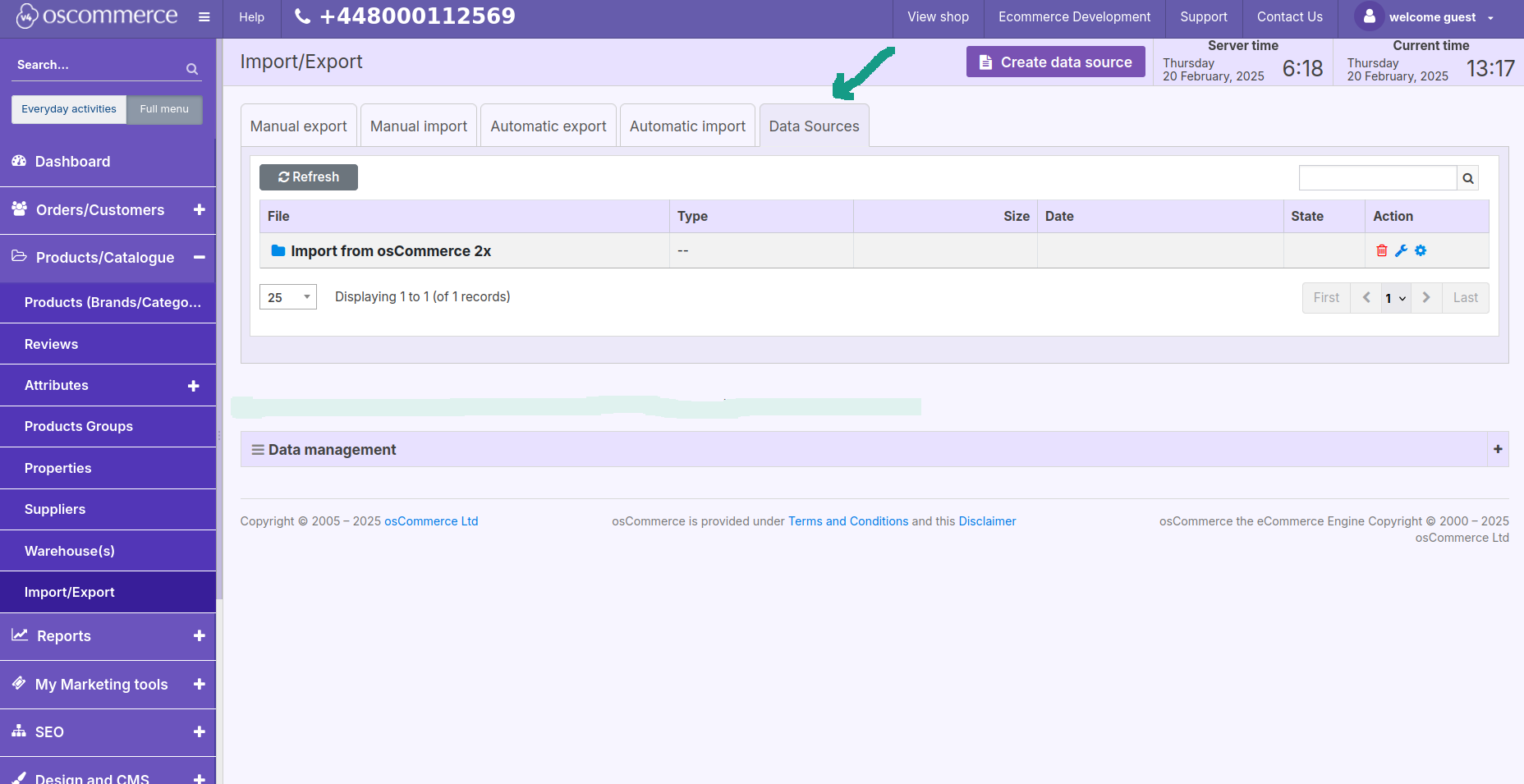This screenshot has width=1524, height=784.
Task: Delete the osCommerce 2x data source
Action: point(1382,250)
